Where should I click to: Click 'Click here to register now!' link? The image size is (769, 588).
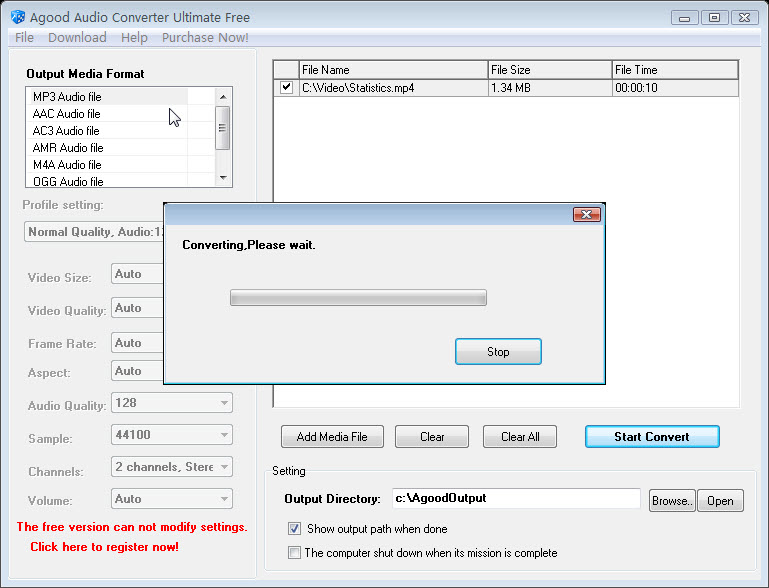(x=104, y=547)
